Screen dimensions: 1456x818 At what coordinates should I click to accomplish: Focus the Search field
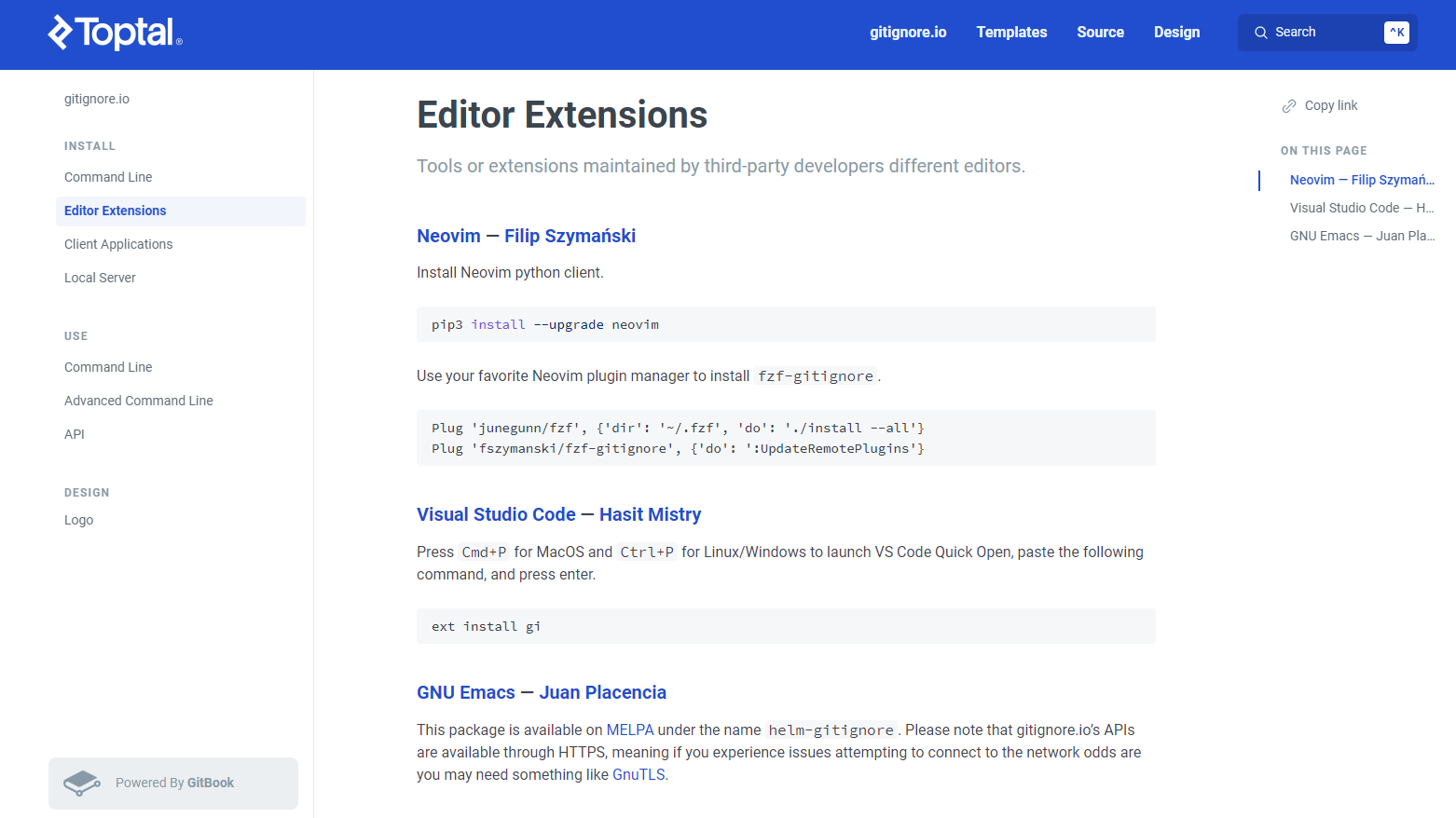(1327, 33)
